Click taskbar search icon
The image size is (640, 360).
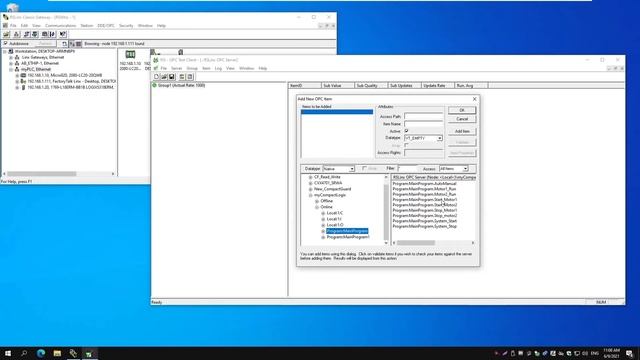[x=24, y=353]
